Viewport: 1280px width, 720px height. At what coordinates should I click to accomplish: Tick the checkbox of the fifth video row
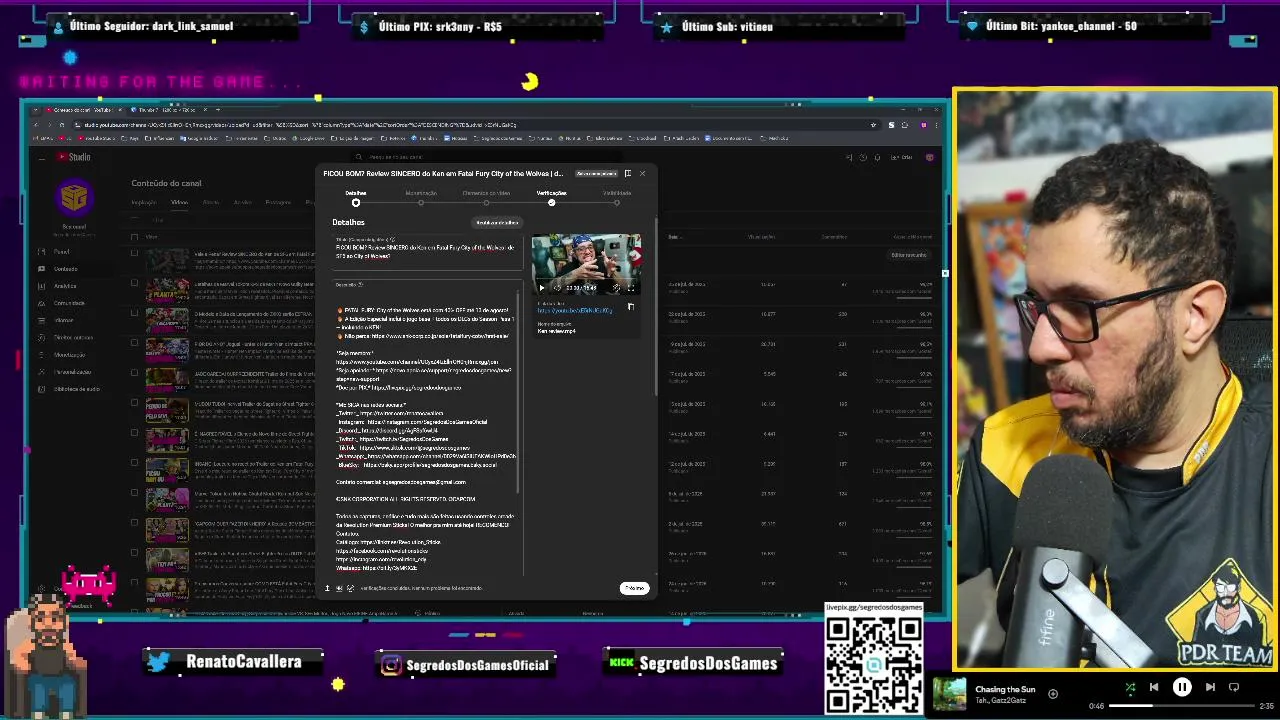(134, 374)
